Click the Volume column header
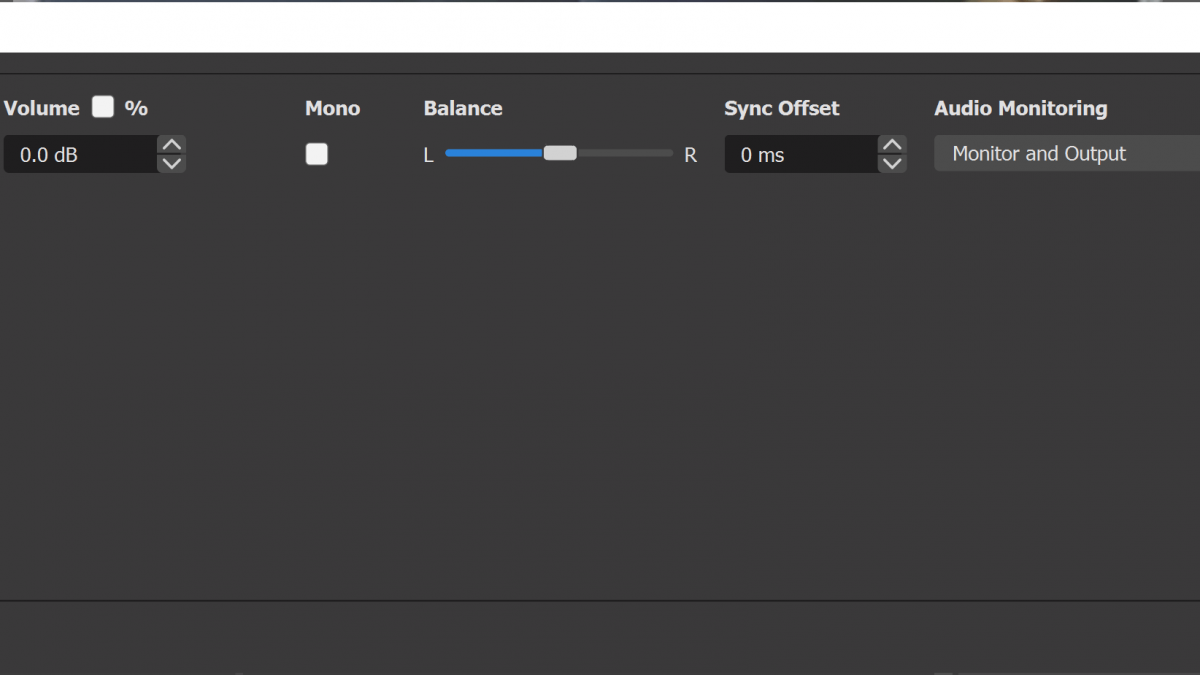This screenshot has width=1200, height=675. coord(42,108)
